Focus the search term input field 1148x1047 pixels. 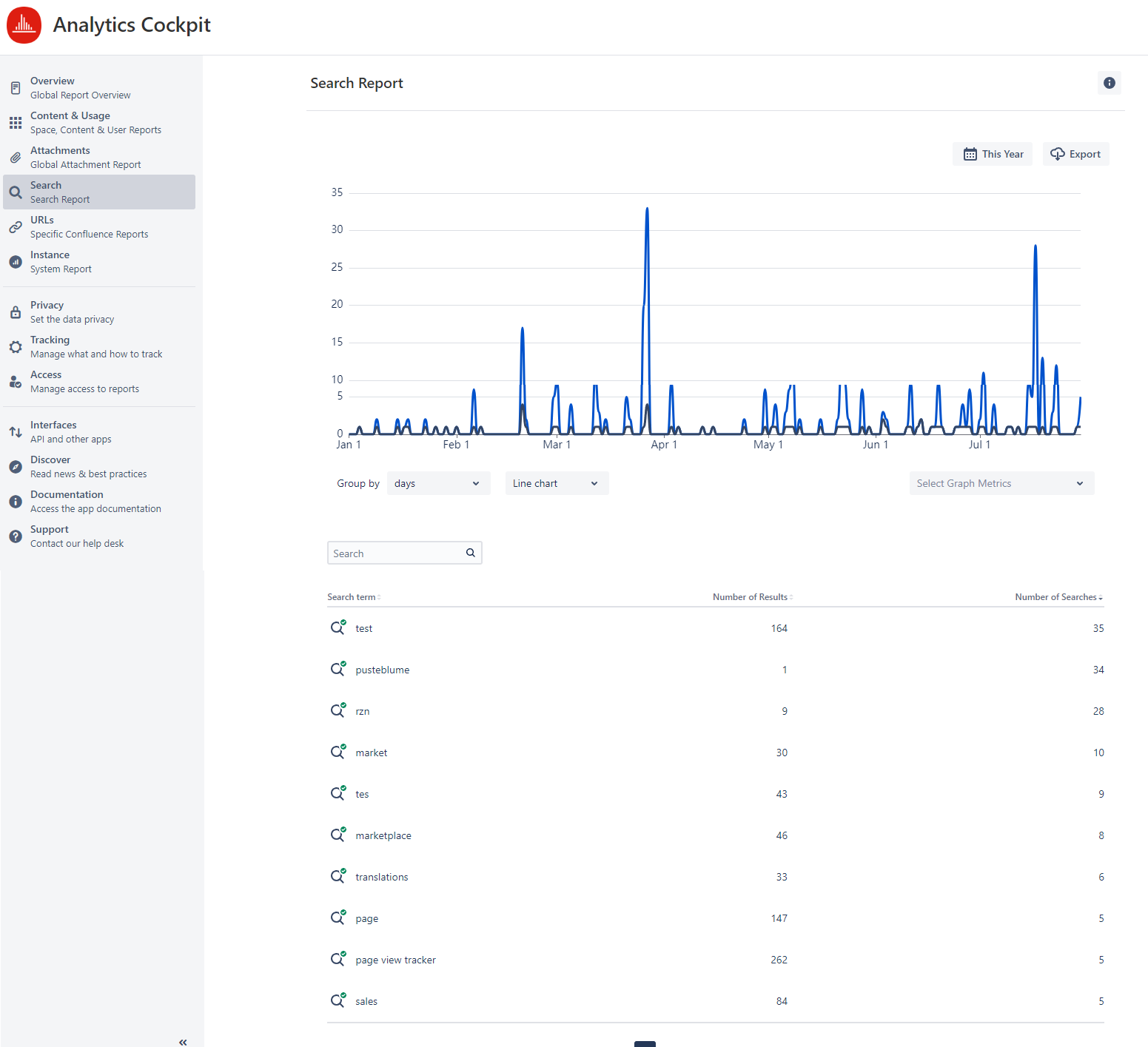tap(396, 553)
